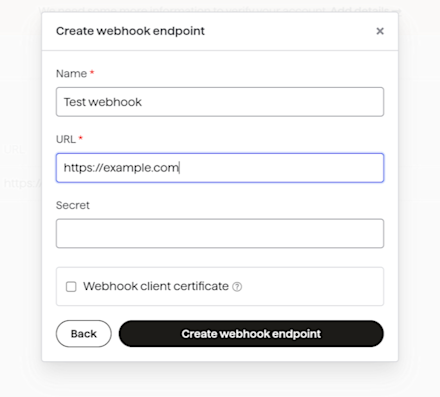Go back with the Back button

point(84,334)
